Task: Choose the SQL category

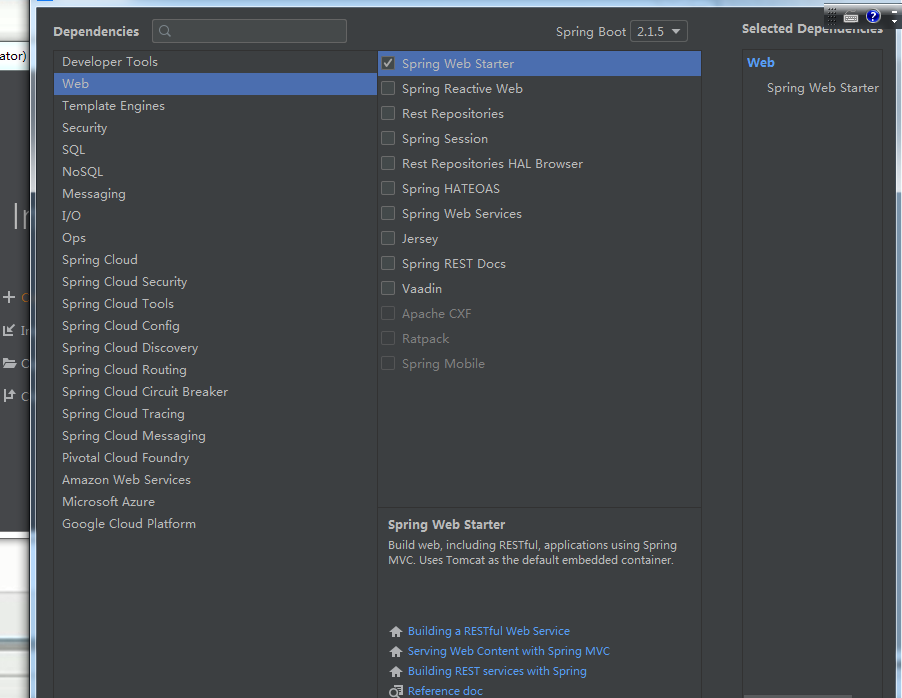Action: pyautogui.click(x=215, y=150)
